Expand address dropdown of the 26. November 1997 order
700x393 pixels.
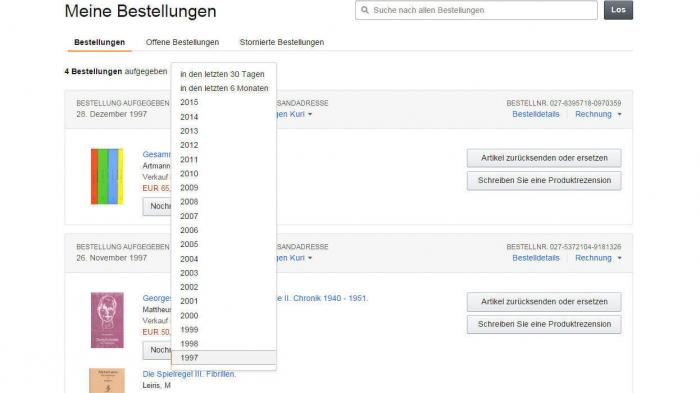coord(310,258)
